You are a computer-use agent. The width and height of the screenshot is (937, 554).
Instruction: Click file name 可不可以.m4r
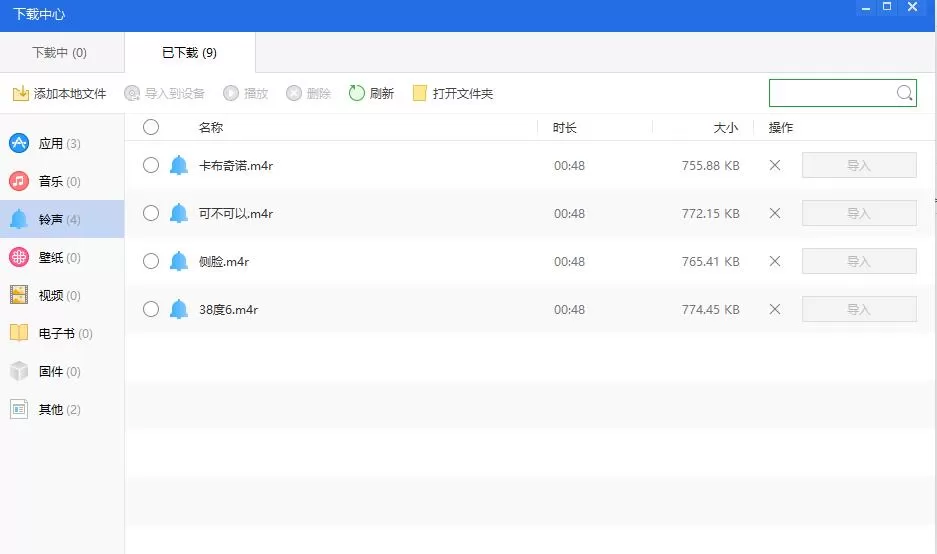(x=236, y=213)
